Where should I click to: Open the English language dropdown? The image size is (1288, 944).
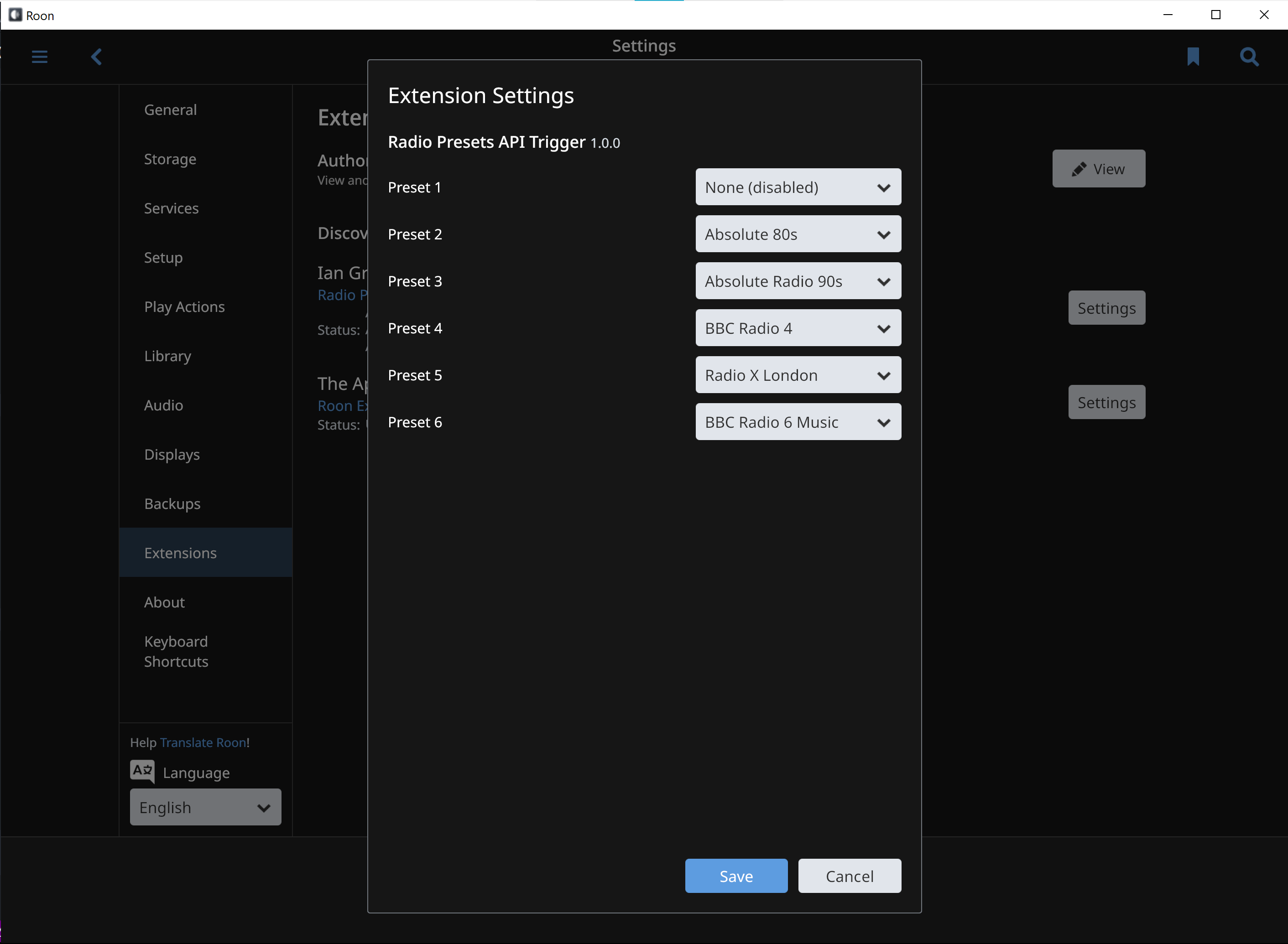(x=205, y=807)
